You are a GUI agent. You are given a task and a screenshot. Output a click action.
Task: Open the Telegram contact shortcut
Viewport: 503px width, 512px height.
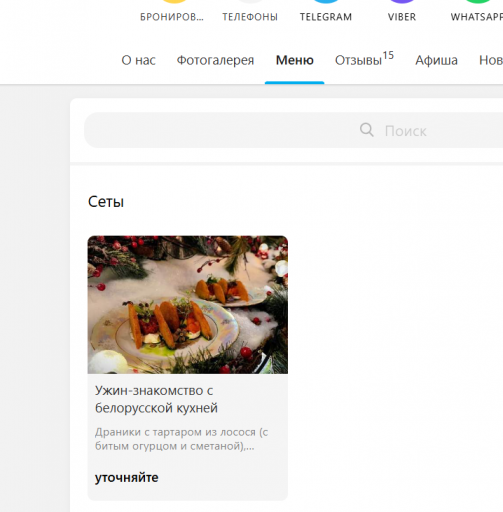(326, 13)
